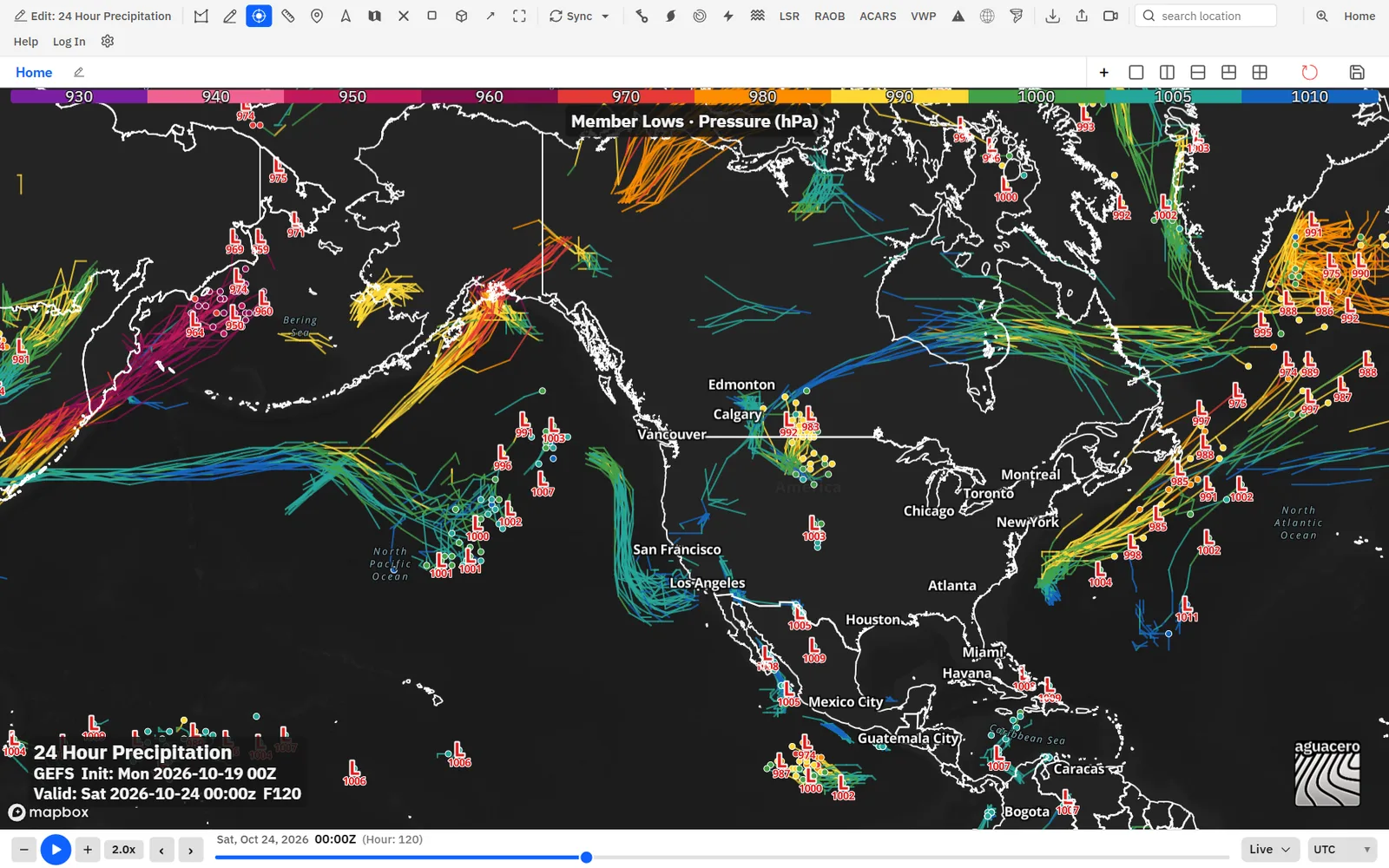Open the UTC timezone dropdown
Image resolution: width=1389 pixels, height=868 pixels.
(1342, 849)
